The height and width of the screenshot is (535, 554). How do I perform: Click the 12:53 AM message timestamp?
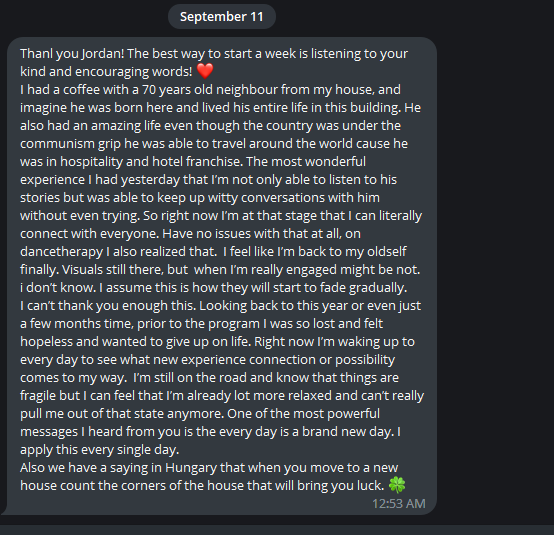pyautogui.click(x=399, y=504)
